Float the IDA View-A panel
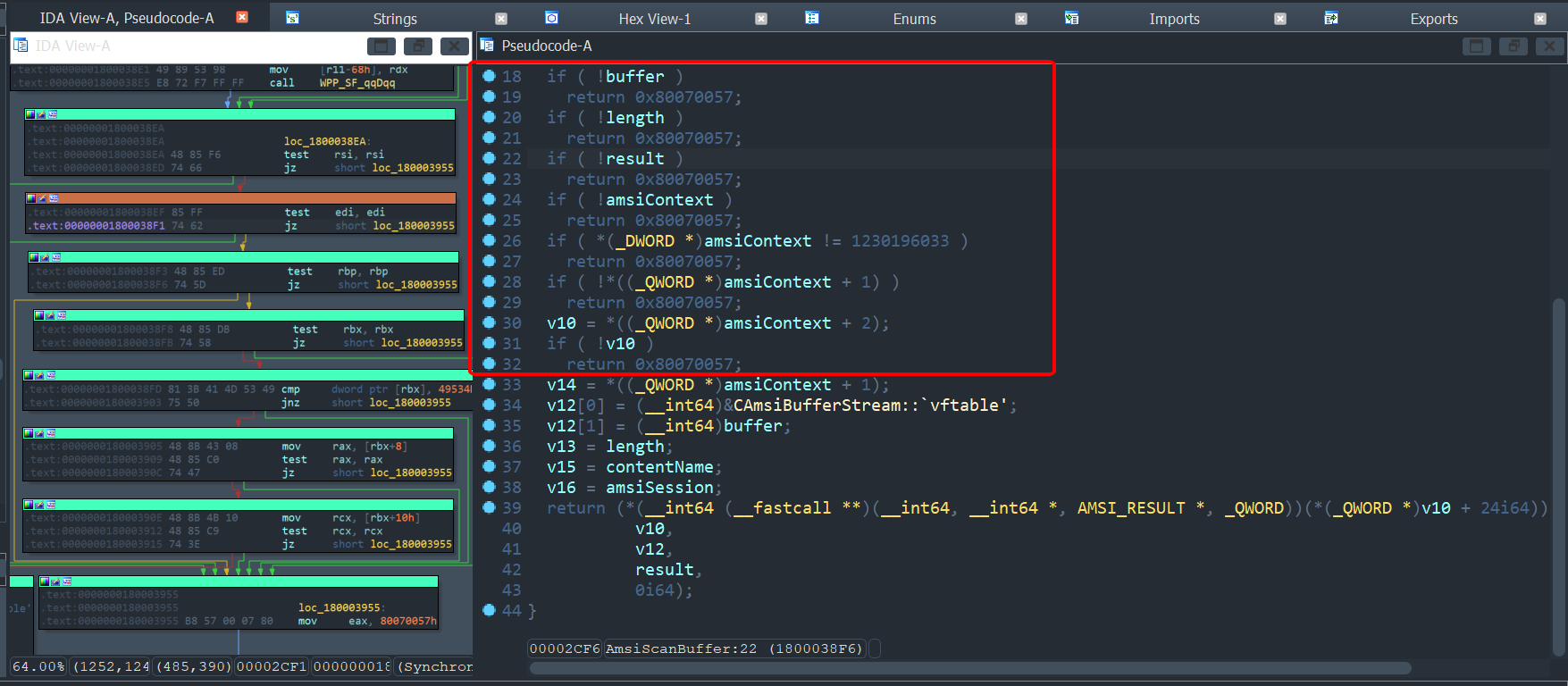This screenshot has height=686, width=1568. click(x=418, y=46)
